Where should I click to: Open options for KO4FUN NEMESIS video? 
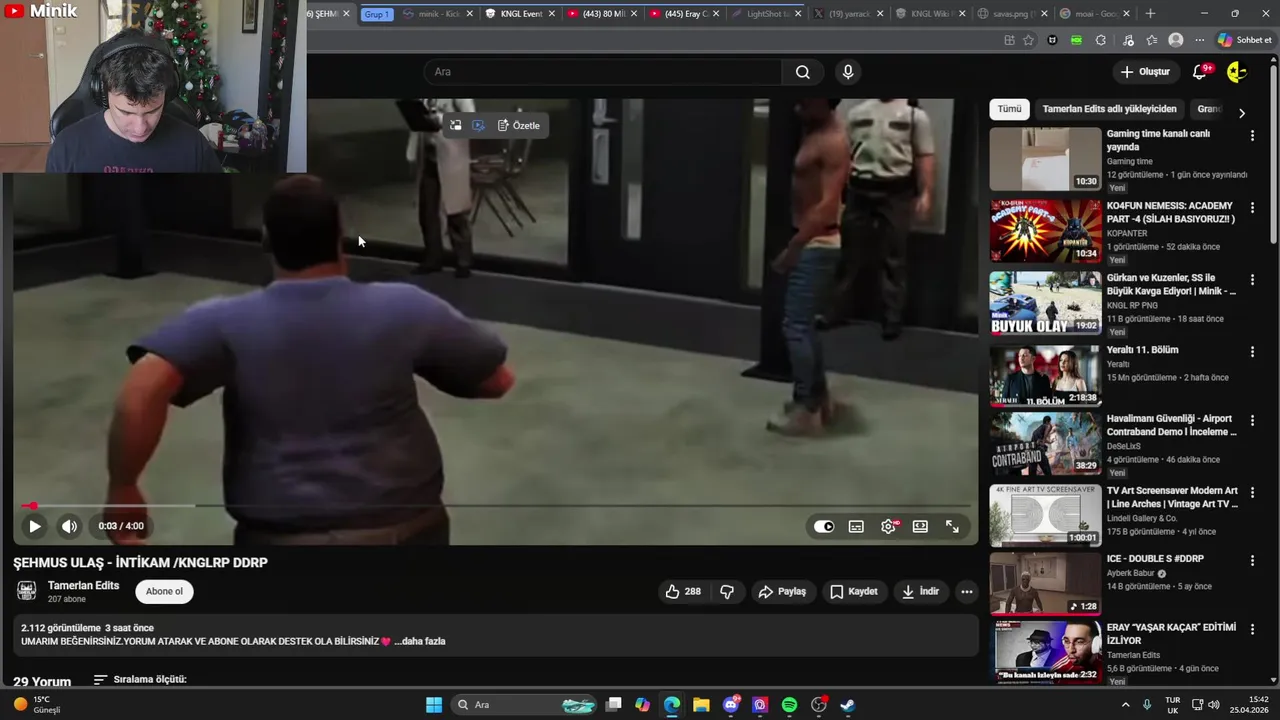(1252, 207)
